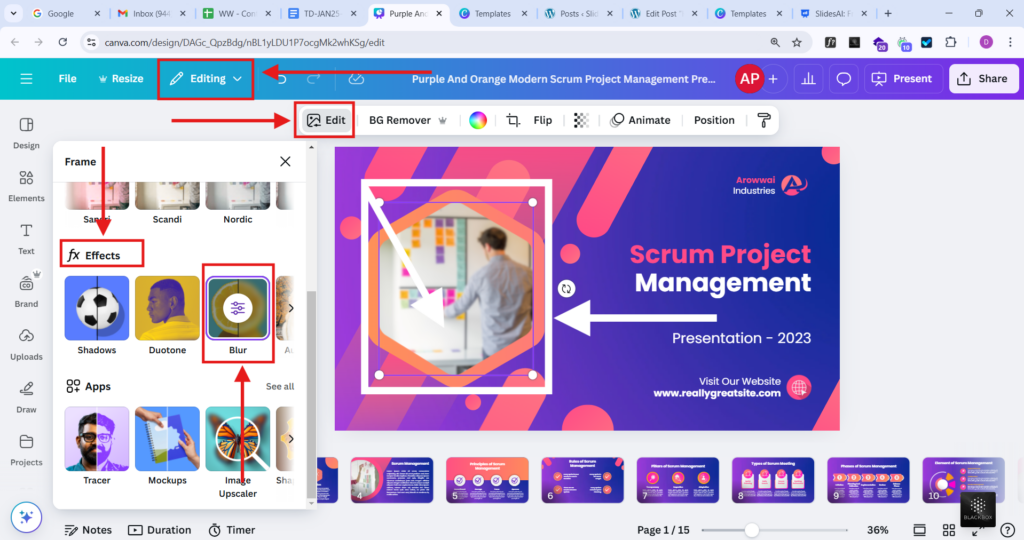This screenshot has width=1024, height=540.
Task: Open the analytics chart icon
Action: 808,79
